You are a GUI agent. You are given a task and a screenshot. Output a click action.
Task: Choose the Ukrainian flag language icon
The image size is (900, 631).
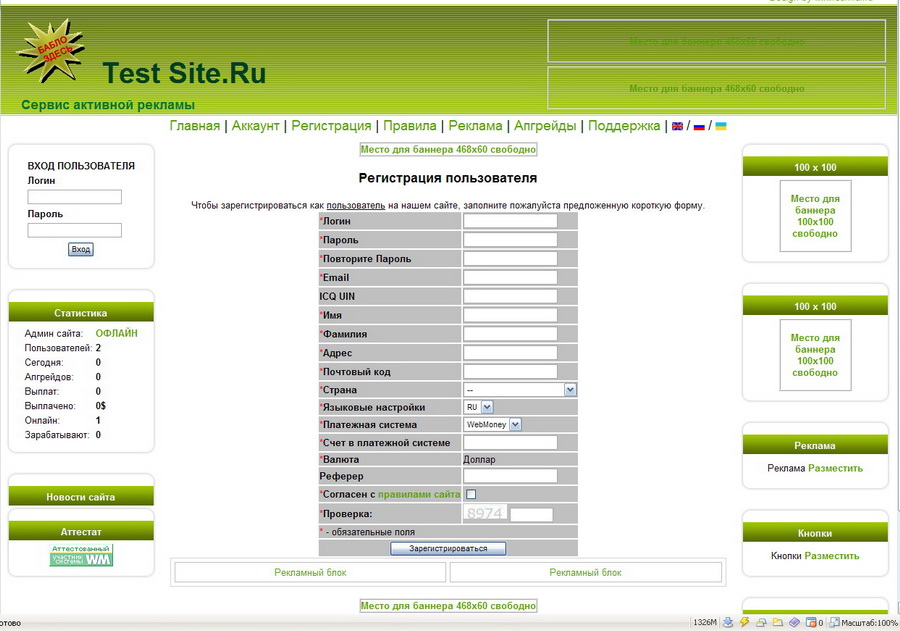[720, 126]
